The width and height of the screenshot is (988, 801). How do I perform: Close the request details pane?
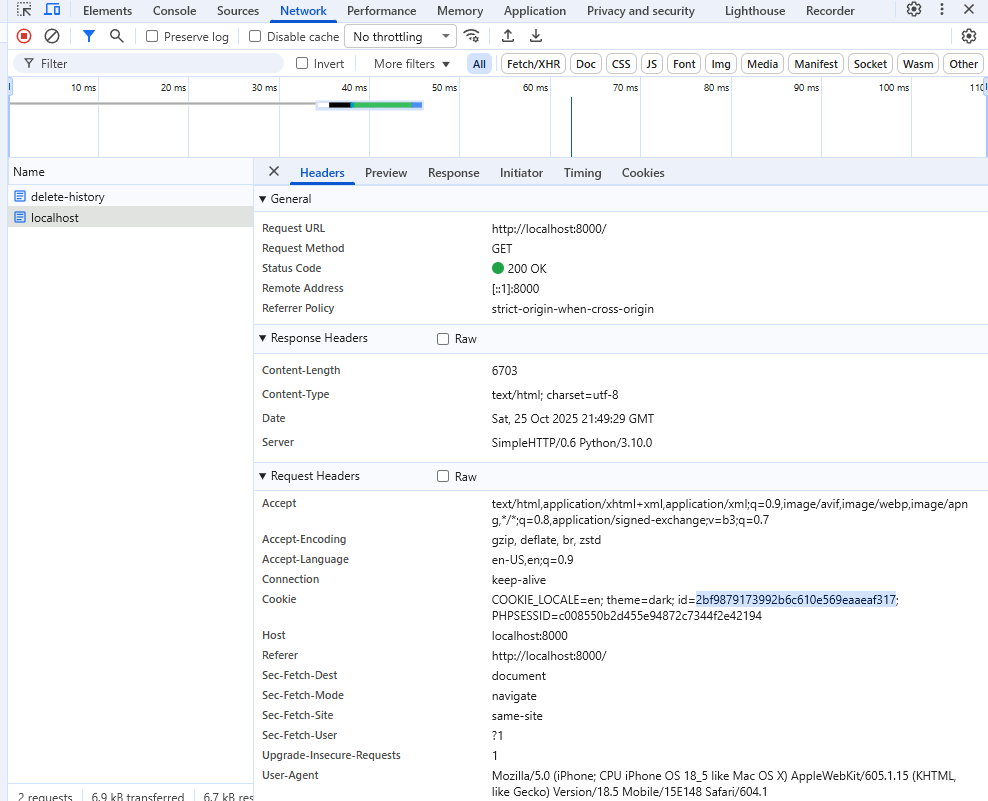pyautogui.click(x=274, y=172)
